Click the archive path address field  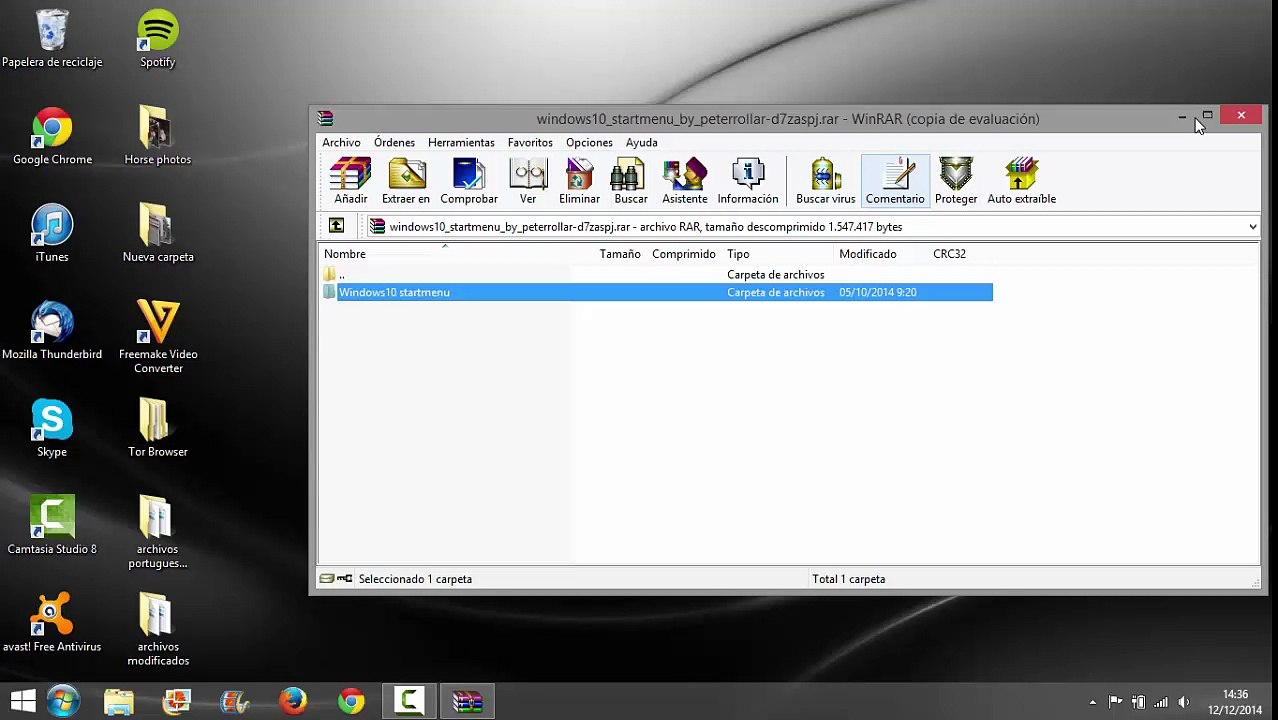click(x=813, y=227)
